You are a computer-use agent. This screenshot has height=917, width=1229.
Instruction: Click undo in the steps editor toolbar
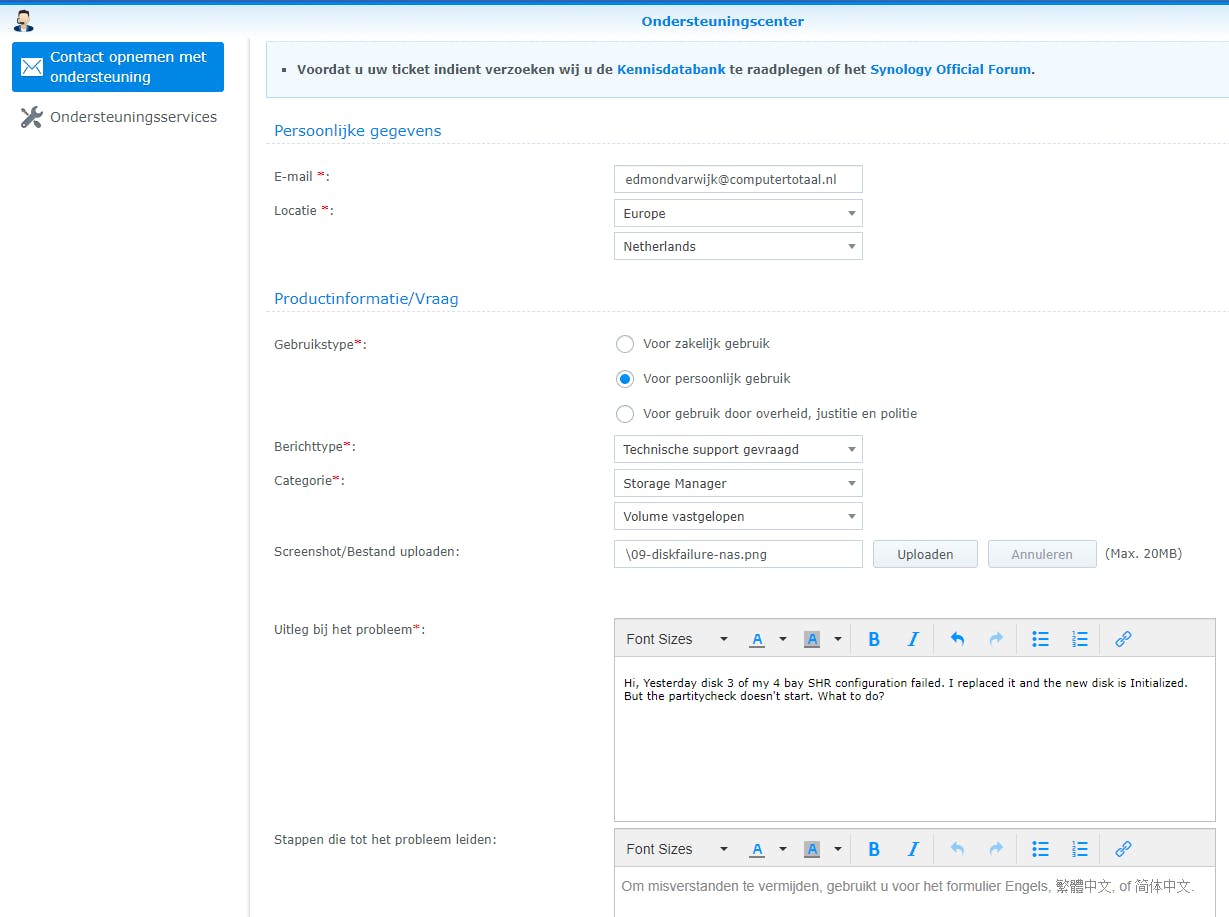(x=957, y=849)
